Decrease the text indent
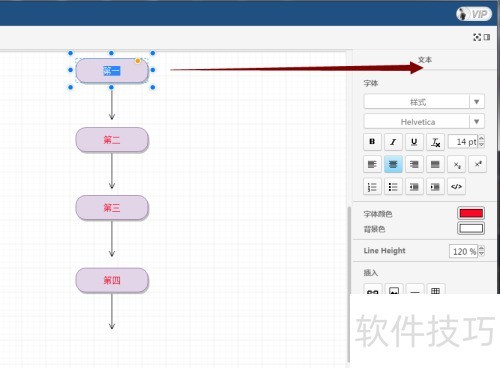The width and height of the screenshot is (500, 368). click(x=414, y=187)
